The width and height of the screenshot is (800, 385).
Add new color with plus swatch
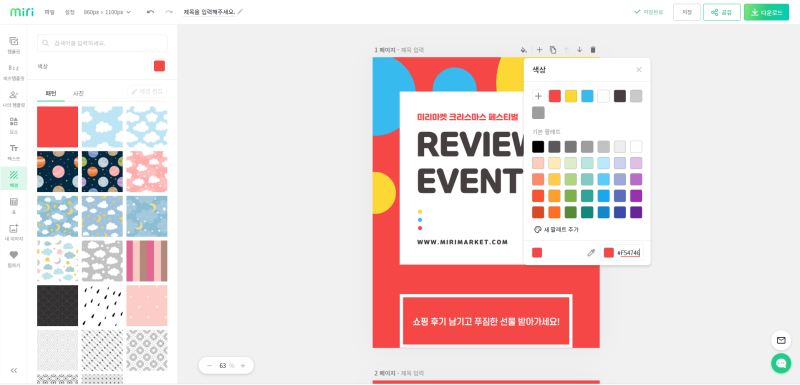(x=538, y=96)
